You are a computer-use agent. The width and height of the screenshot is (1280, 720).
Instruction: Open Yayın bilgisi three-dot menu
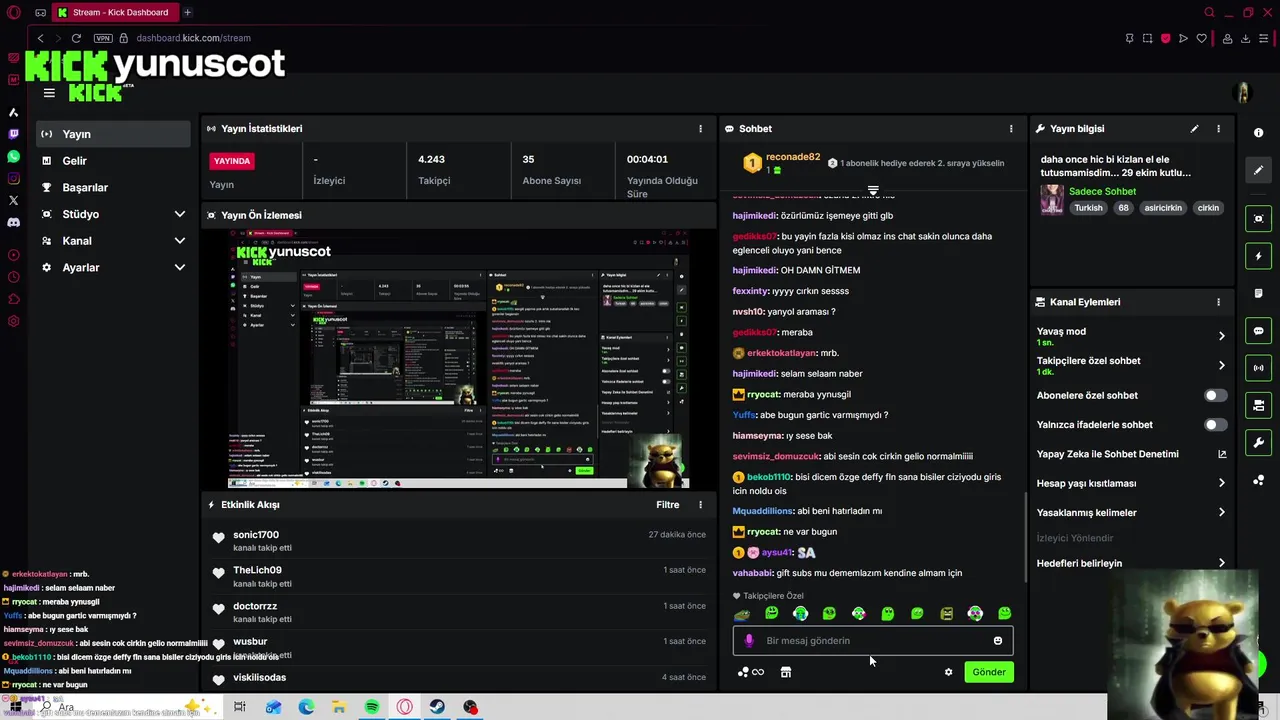1218,129
